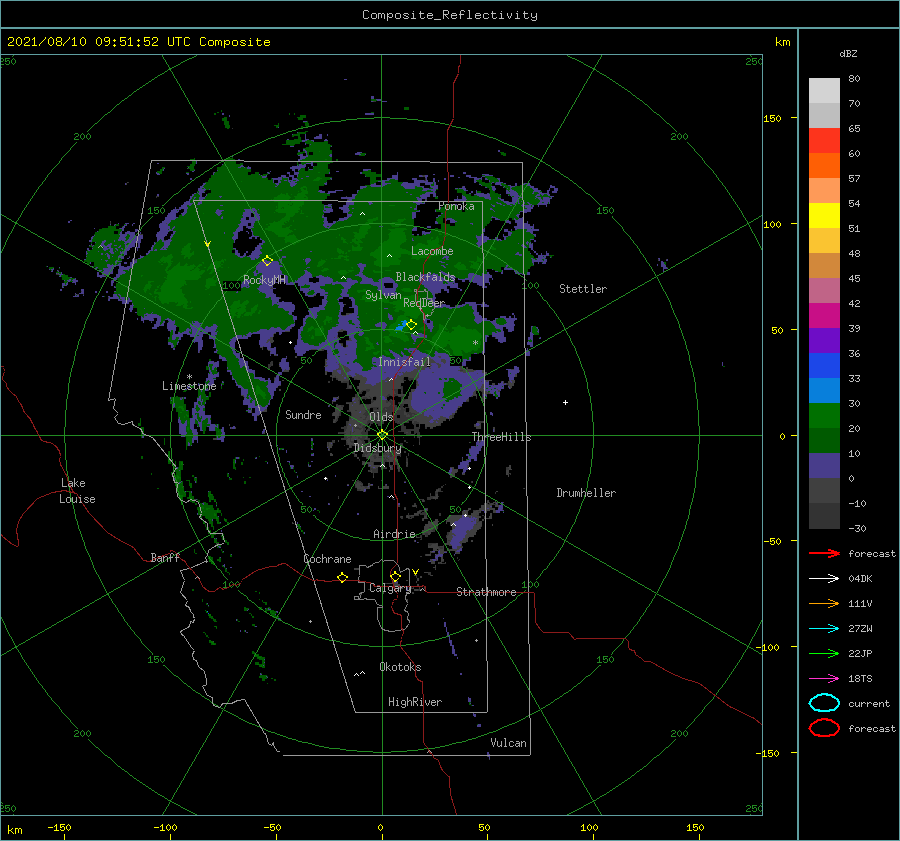The height and width of the screenshot is (841, 900).
Task: Pick the blue 33-36 dBZ swatch
Action: tap(824, 366)
